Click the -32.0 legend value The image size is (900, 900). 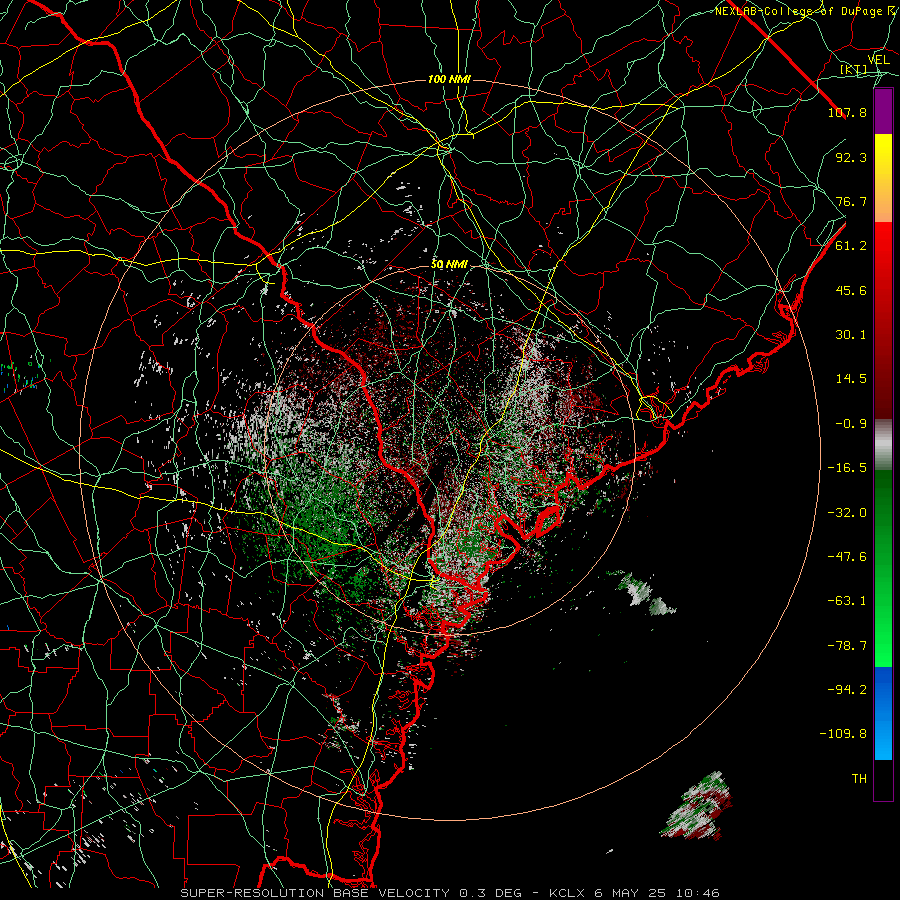[847, 513]
